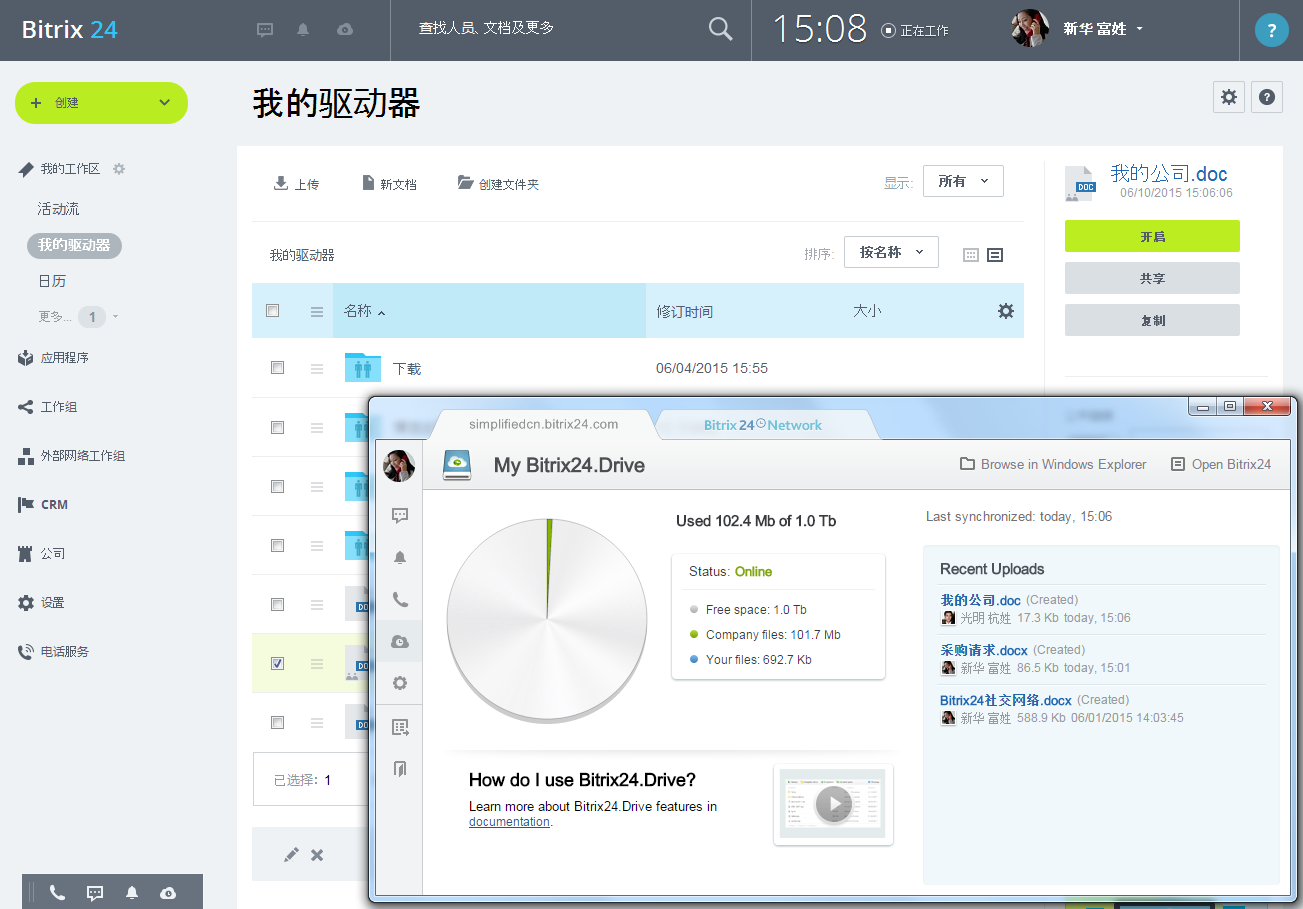This screenshot has height=909, width=1303.
Task: Toggle the select-all checkbox in table header
Action: pos(272,311)
